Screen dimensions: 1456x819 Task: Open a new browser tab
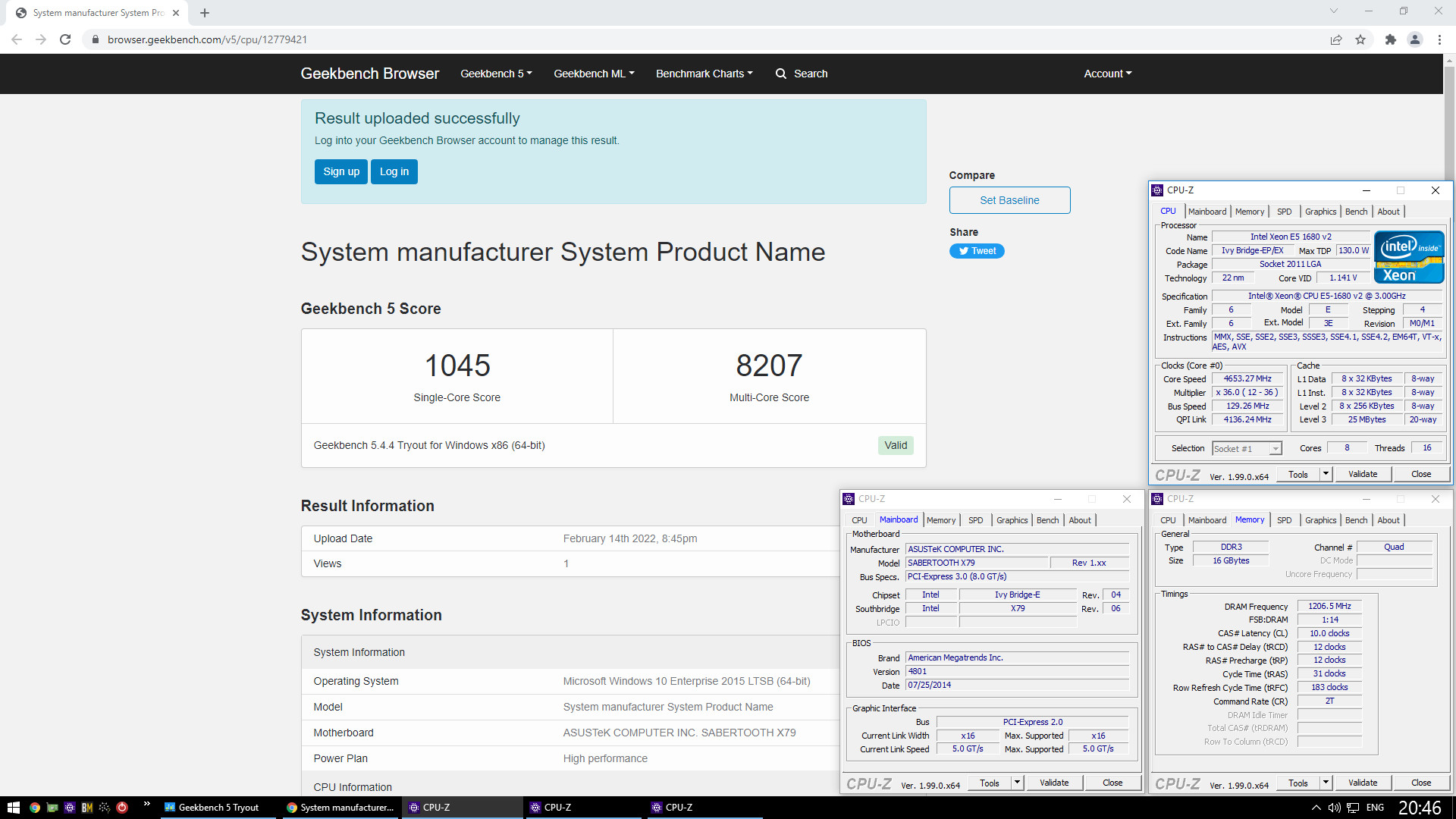[205, 13]
